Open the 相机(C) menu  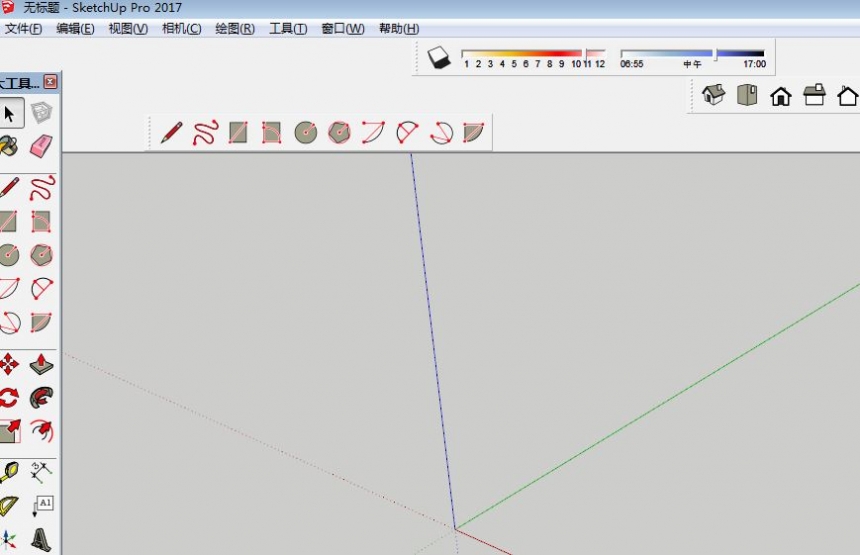click(182, 29)
